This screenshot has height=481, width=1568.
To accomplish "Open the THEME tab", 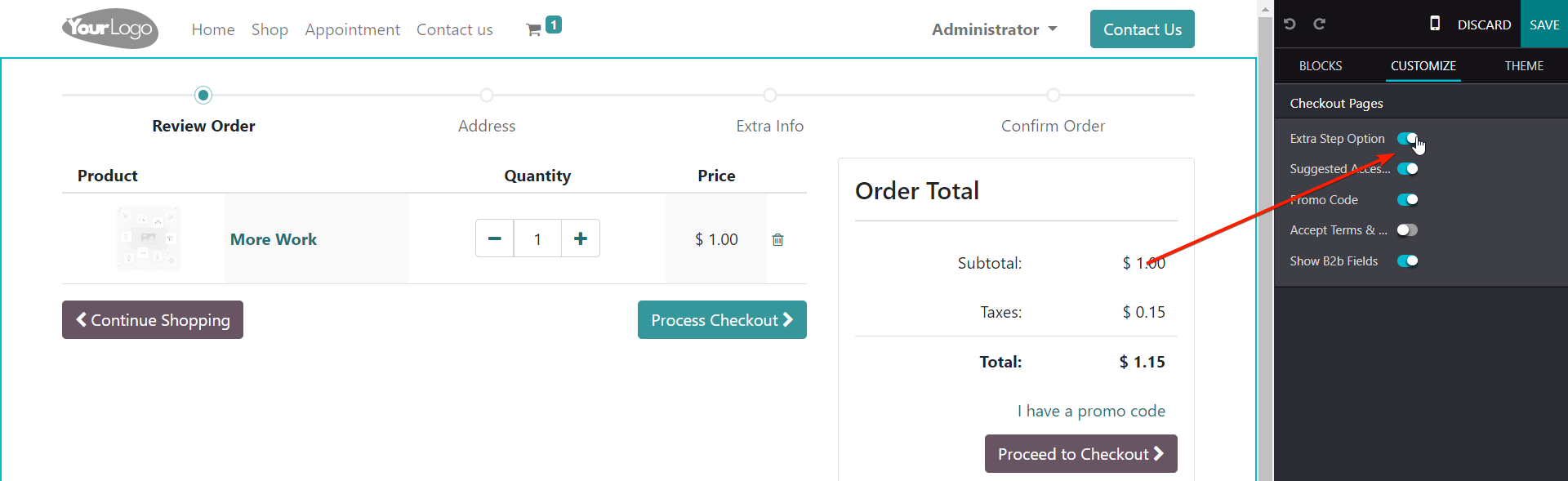I will point(1524,66).
